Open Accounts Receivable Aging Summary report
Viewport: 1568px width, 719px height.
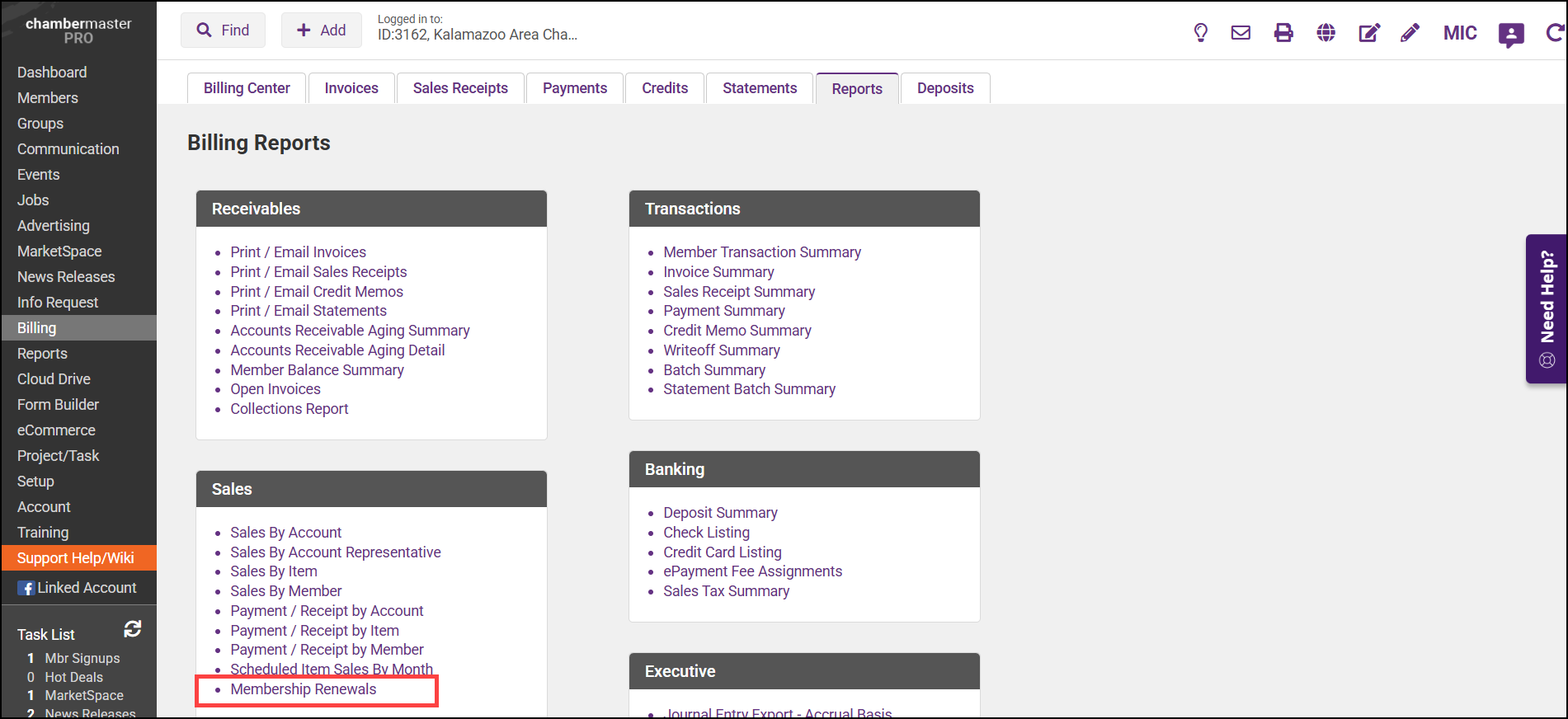click(x=350, y=331)
